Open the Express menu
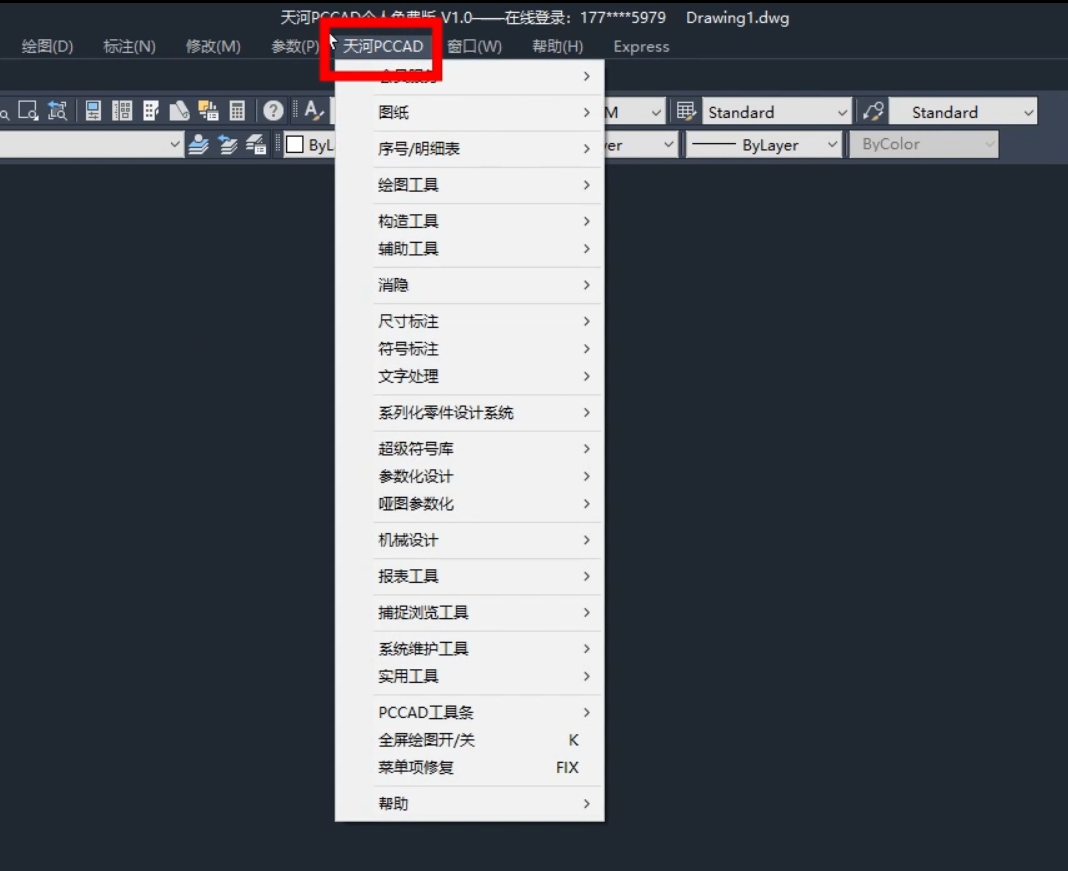1068x871 pixels. tap(639, 46)
